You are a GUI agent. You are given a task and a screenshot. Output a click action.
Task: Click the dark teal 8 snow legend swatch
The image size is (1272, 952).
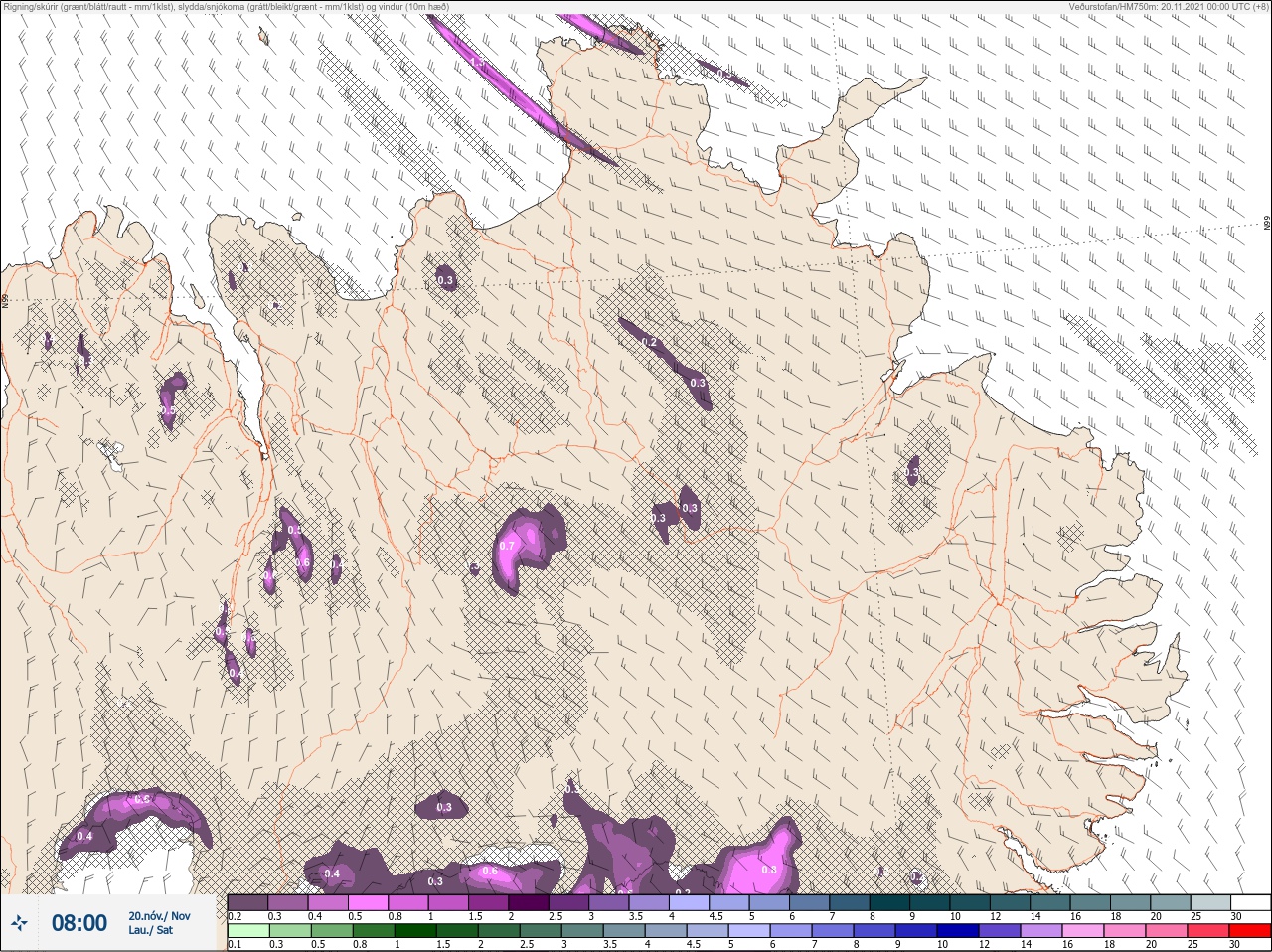[890, 902]
